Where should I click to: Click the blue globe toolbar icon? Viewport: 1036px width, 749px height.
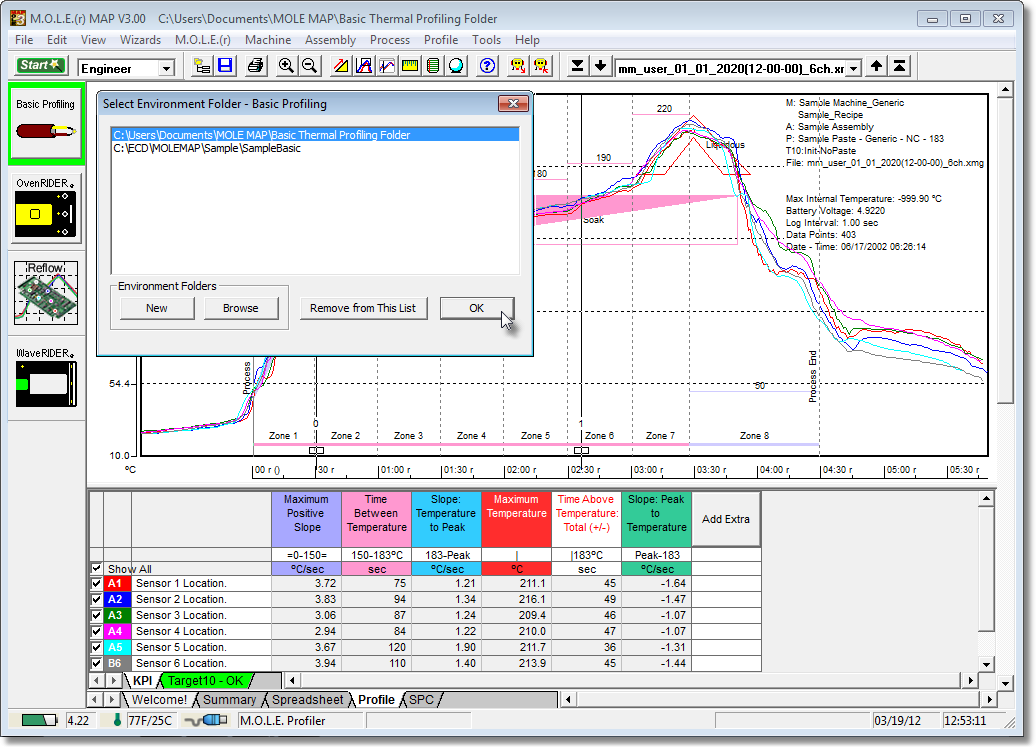pyautogui.click(x=457, y=66)
